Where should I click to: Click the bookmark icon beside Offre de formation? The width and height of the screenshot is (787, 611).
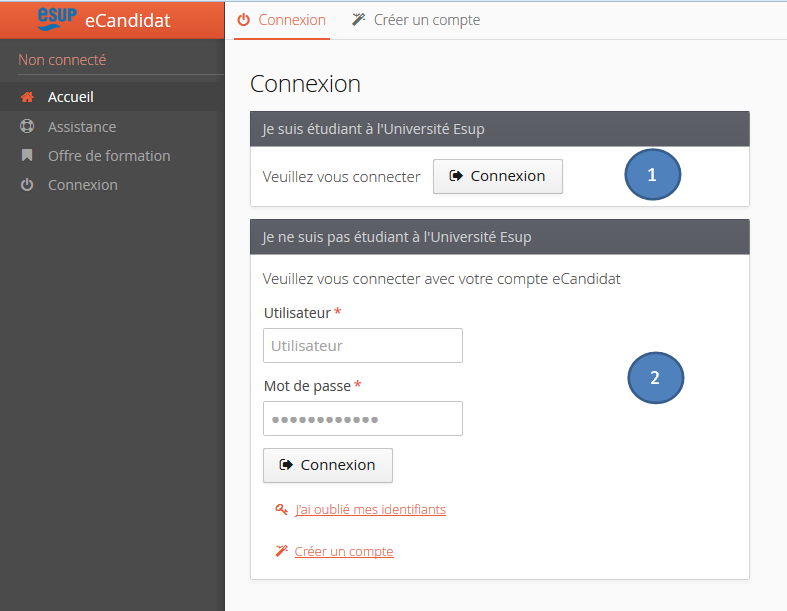(27, 156)
